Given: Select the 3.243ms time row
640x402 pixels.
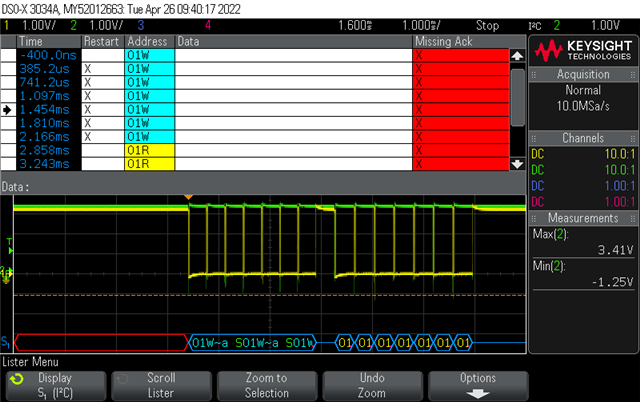Looking at the screenshot, I should point(49,164).
